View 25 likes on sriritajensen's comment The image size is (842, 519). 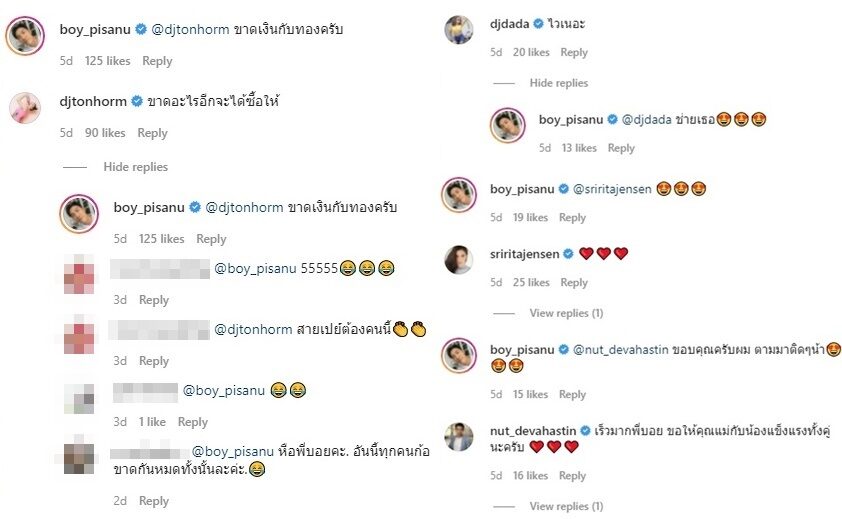[x=531, y=282]
